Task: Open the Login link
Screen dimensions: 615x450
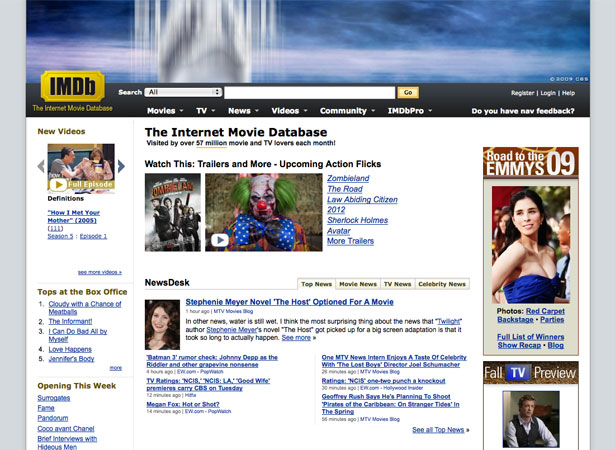Action: click(548, 93)
